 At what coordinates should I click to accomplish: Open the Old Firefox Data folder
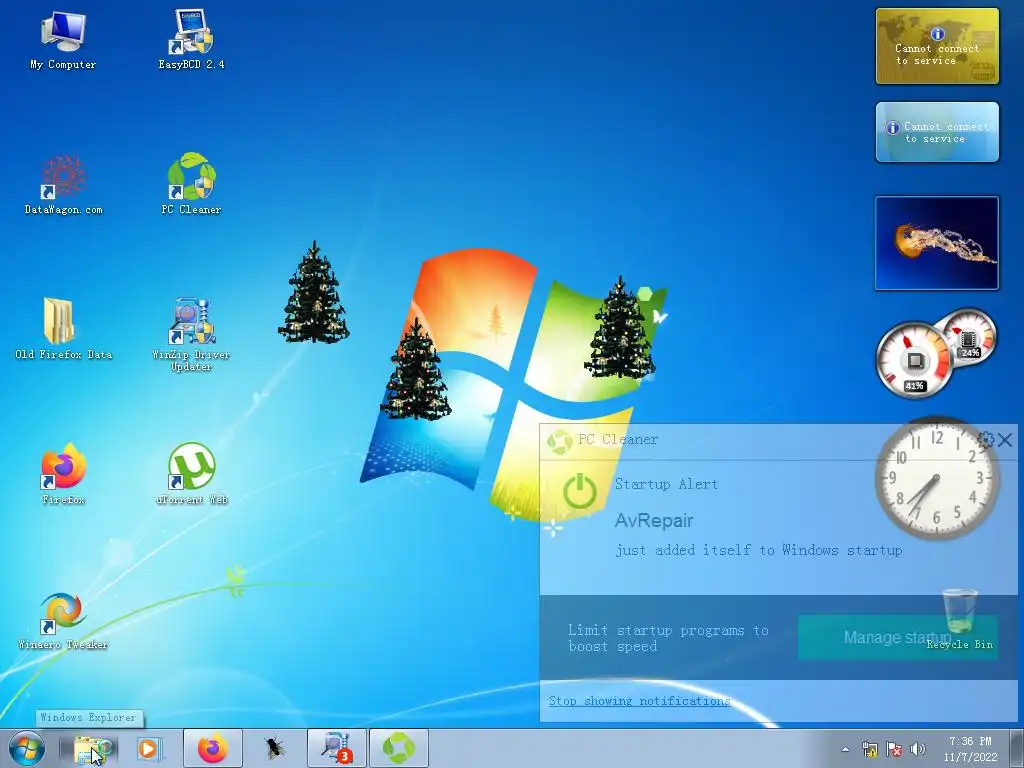pyautogui.click(x=63, y=328)
